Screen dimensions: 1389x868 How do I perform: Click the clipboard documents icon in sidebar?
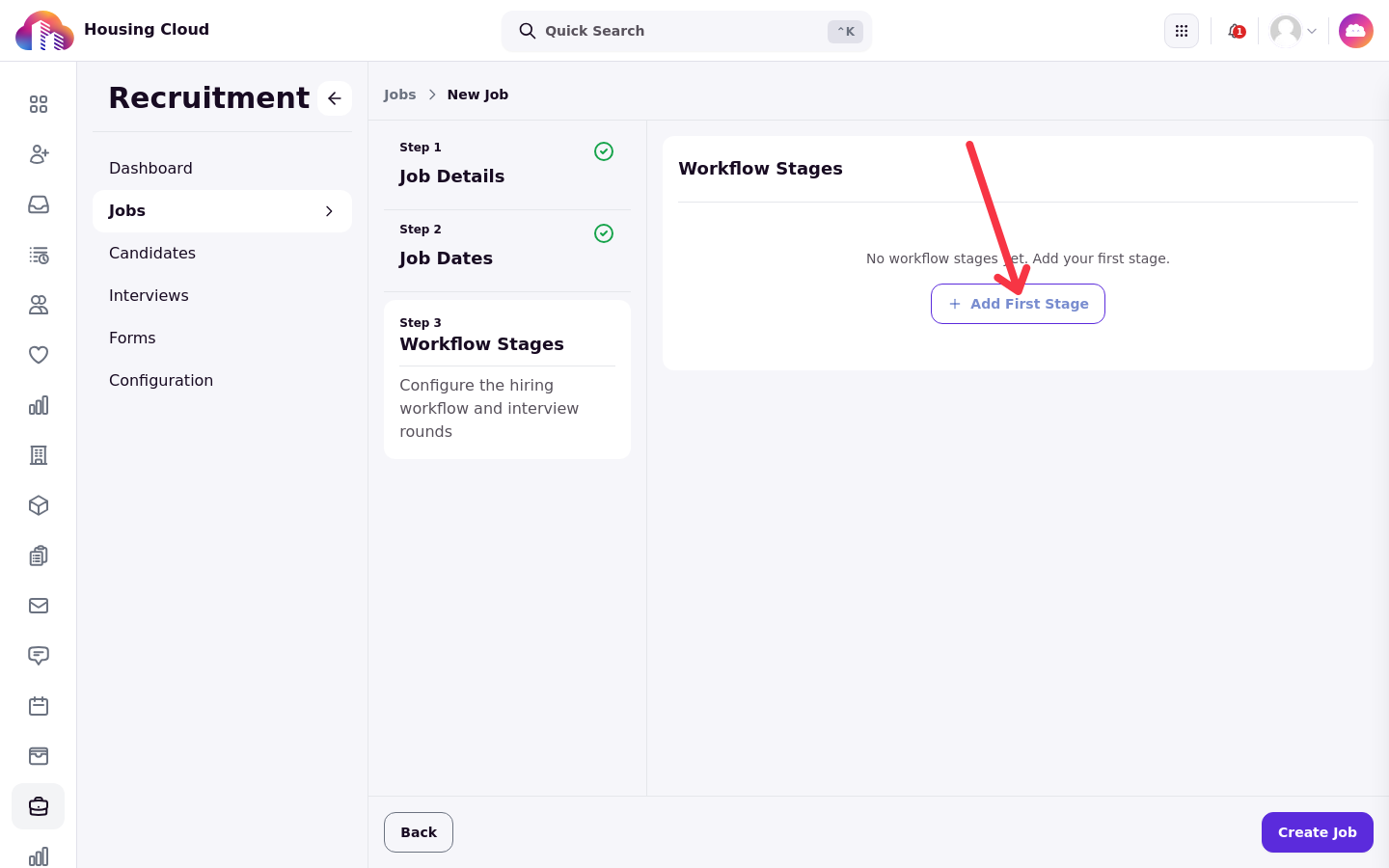pyautogui.click(x=39, y=556)
